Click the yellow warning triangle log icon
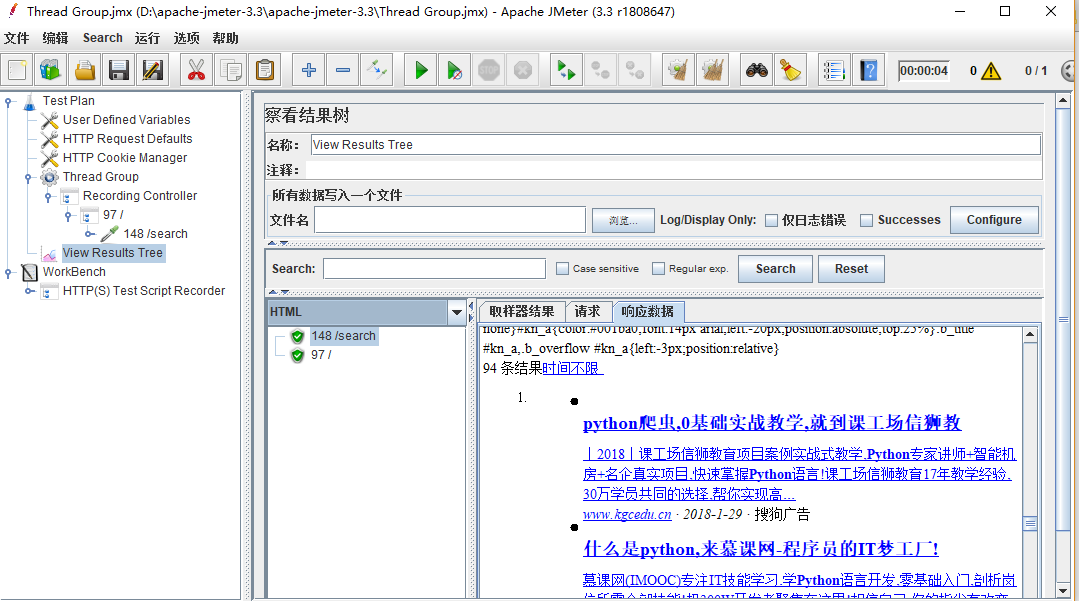 pyautogui.click(x=991, y=71)
